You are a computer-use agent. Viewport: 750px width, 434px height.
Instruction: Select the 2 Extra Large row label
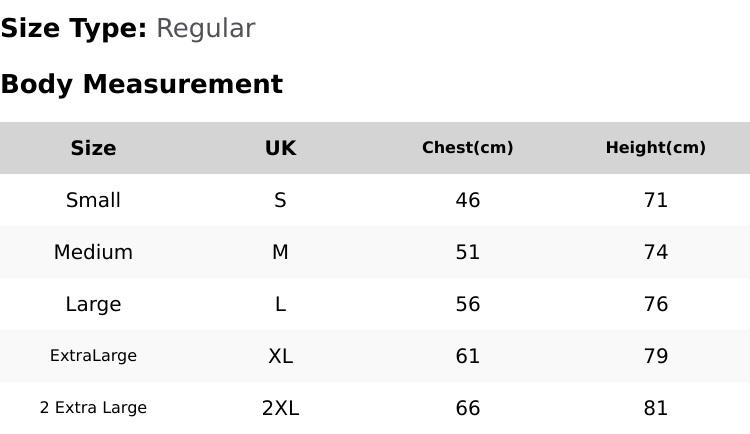tap(93, 408)
